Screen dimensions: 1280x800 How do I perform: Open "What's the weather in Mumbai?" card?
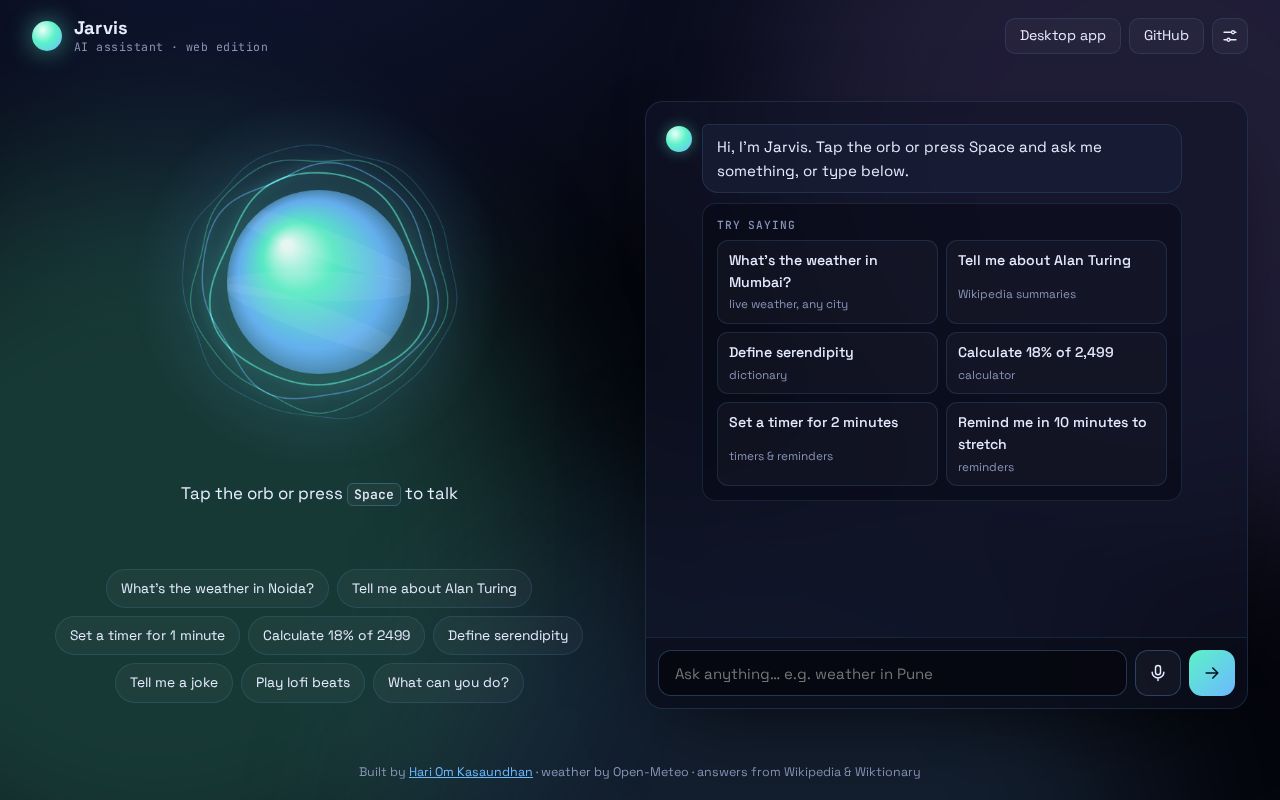[827, 282]
